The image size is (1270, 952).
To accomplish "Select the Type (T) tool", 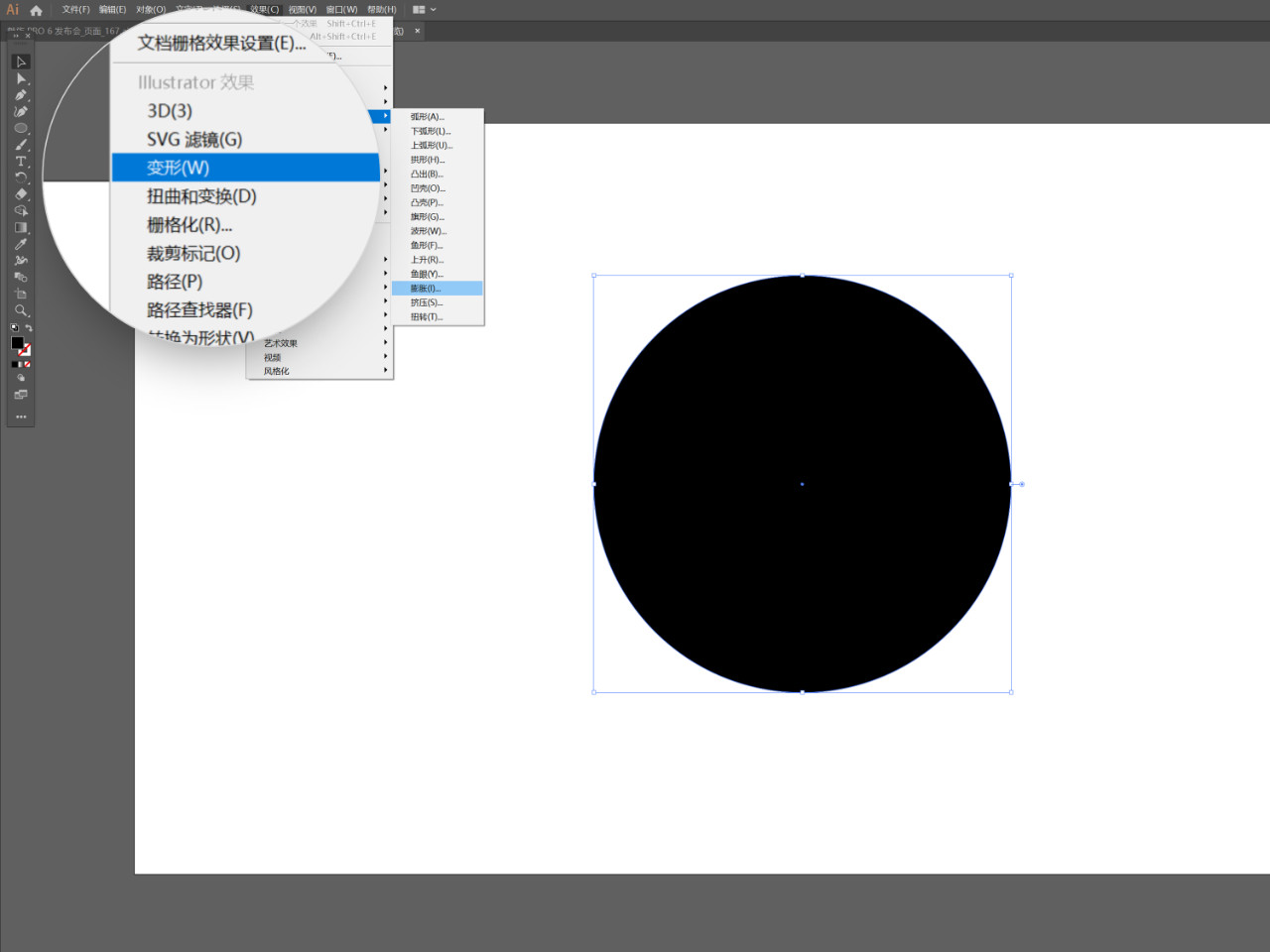I will (x=21, y=161).
